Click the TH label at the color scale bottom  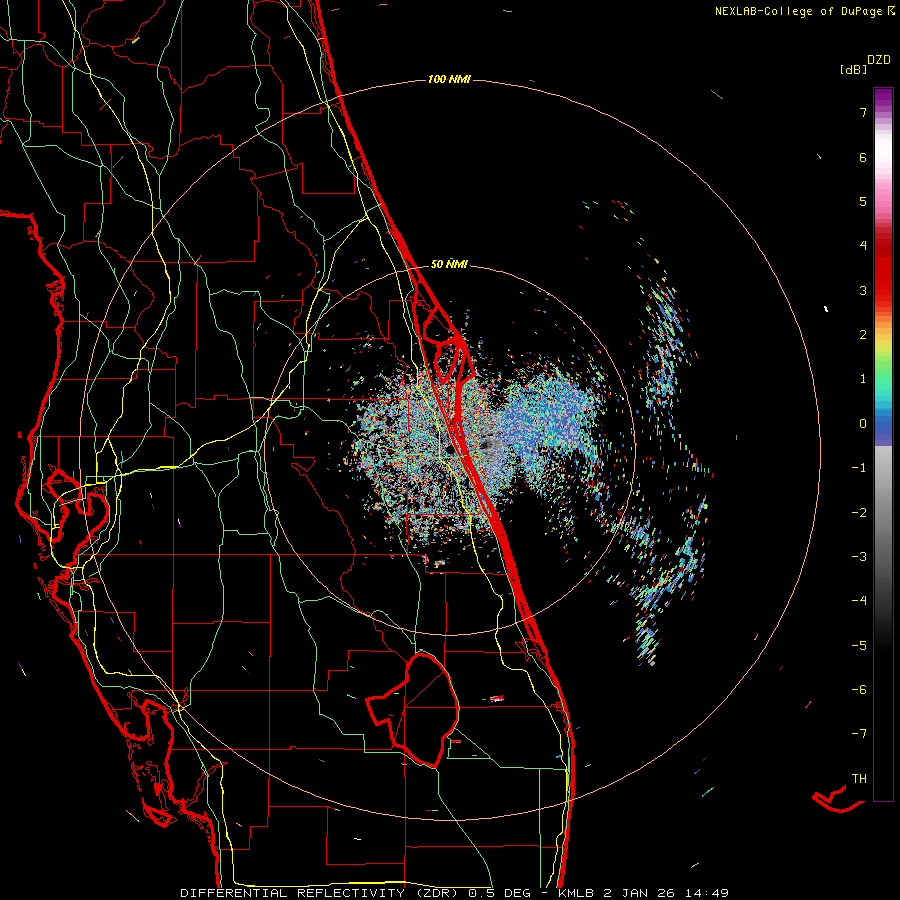(x=859, y=778)
